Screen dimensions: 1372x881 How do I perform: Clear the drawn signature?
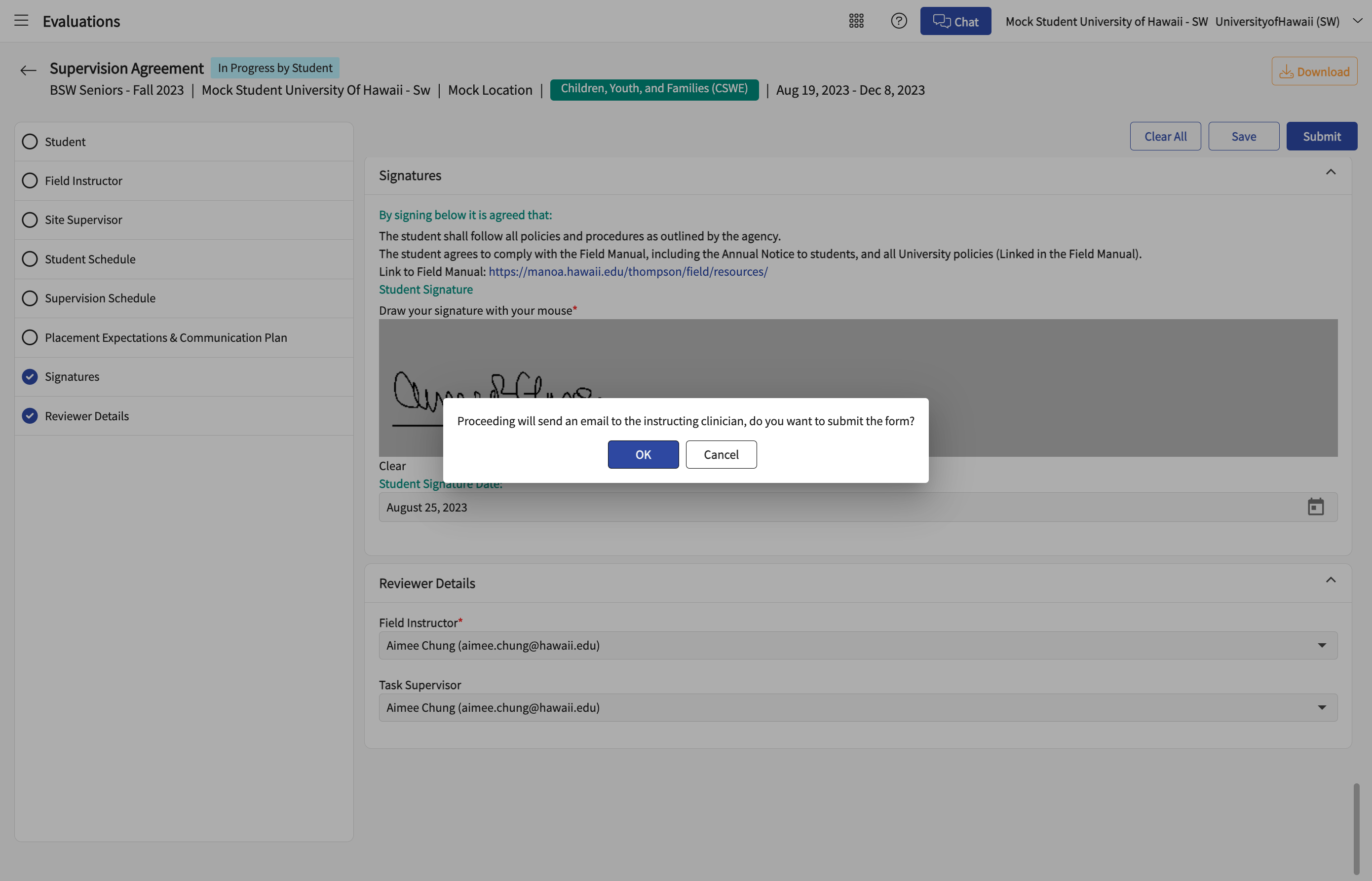[x=392, y=466]
